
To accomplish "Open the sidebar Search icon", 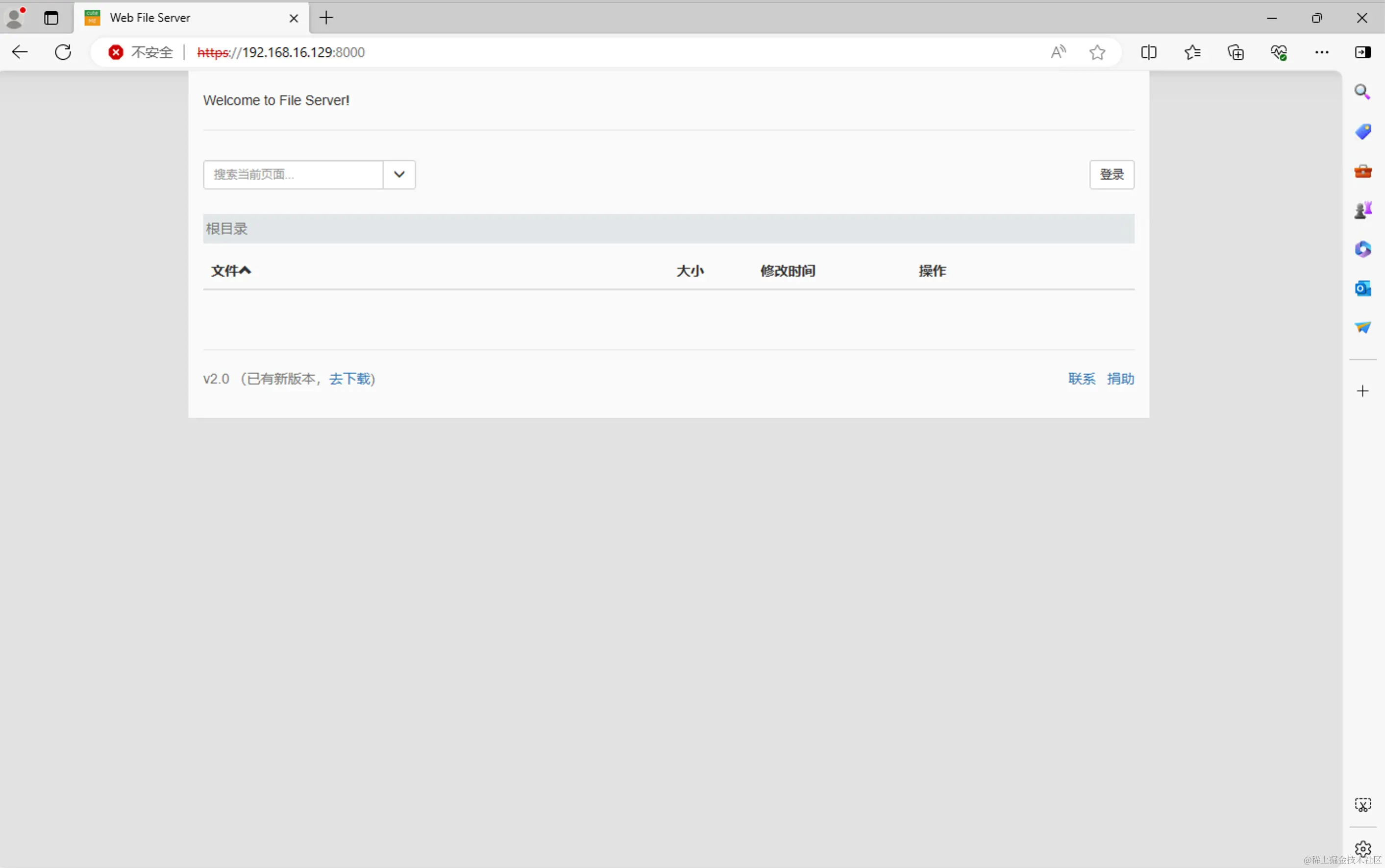I will pyautogui.click(x=1362, y=92).
